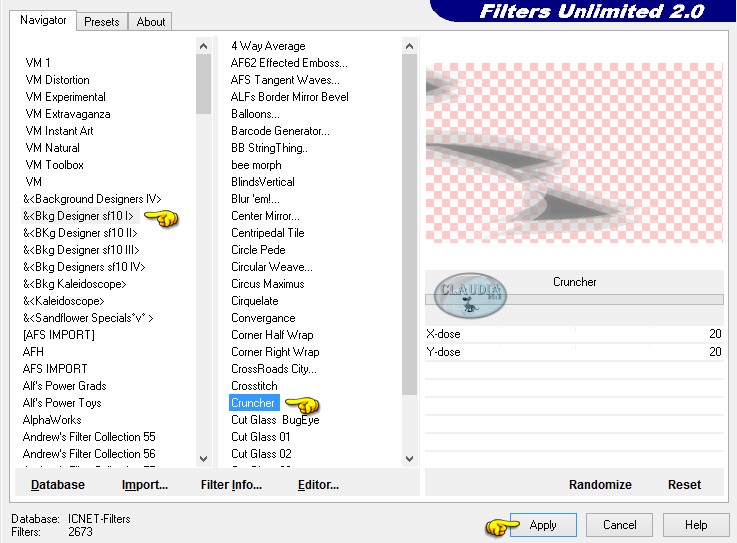737x543 pixels.
Task: Click the category list scrollbar thumb
Action: [204, 84]
